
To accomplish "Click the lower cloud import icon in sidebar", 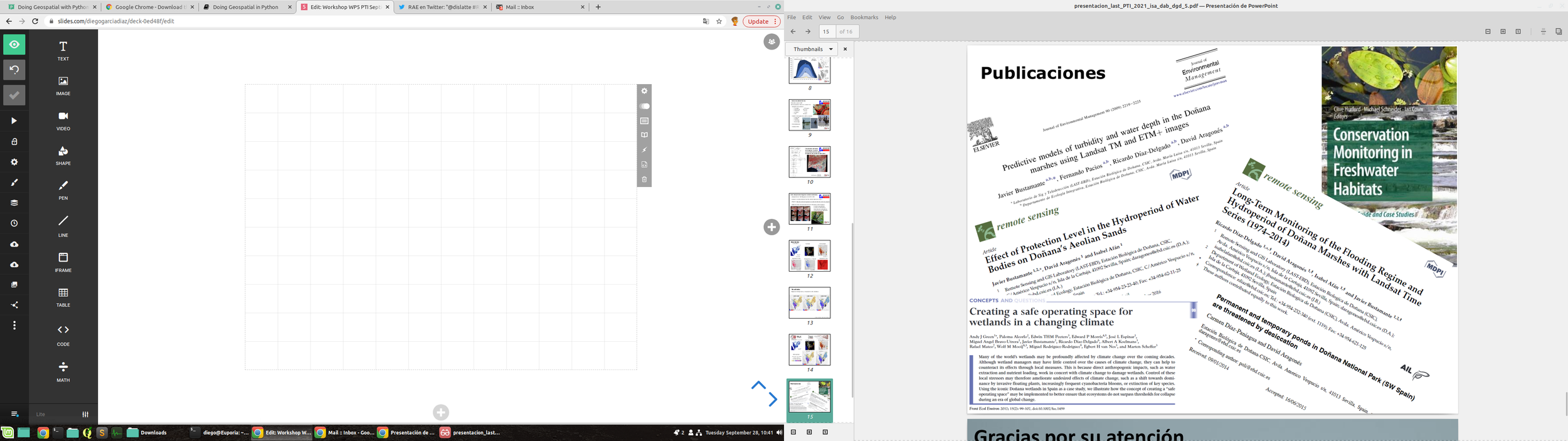I will tap(14, 265).
